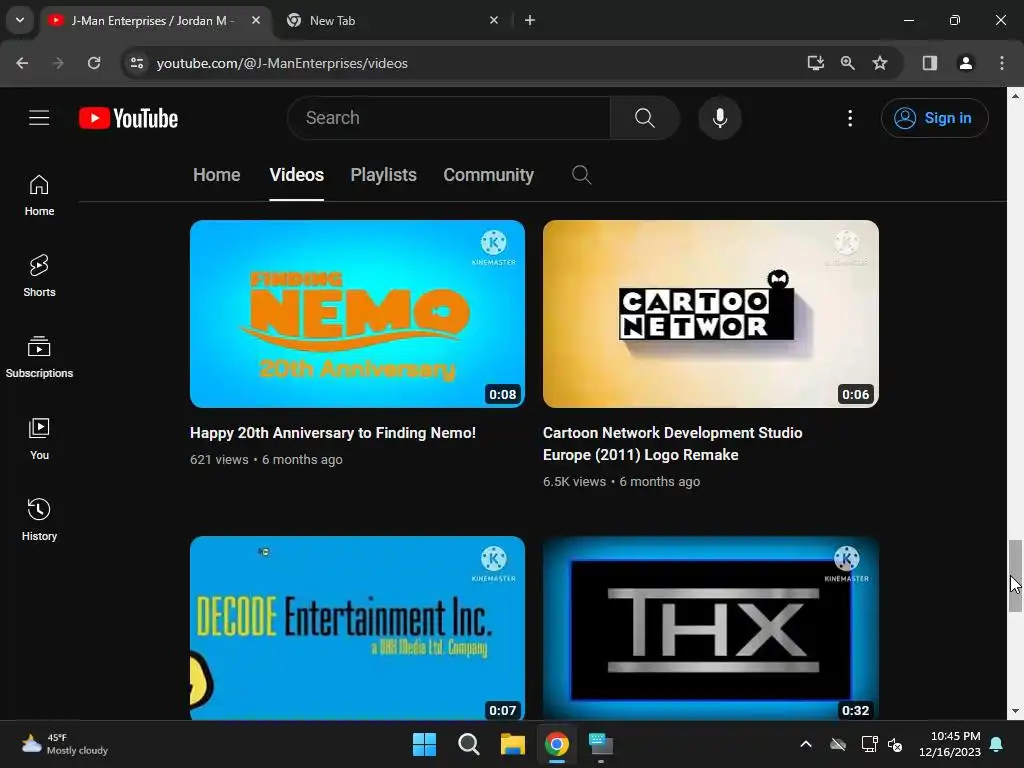Open the zoom magnifier in address bar
The height and width of the screenshot is (768, 1024).
848,63
